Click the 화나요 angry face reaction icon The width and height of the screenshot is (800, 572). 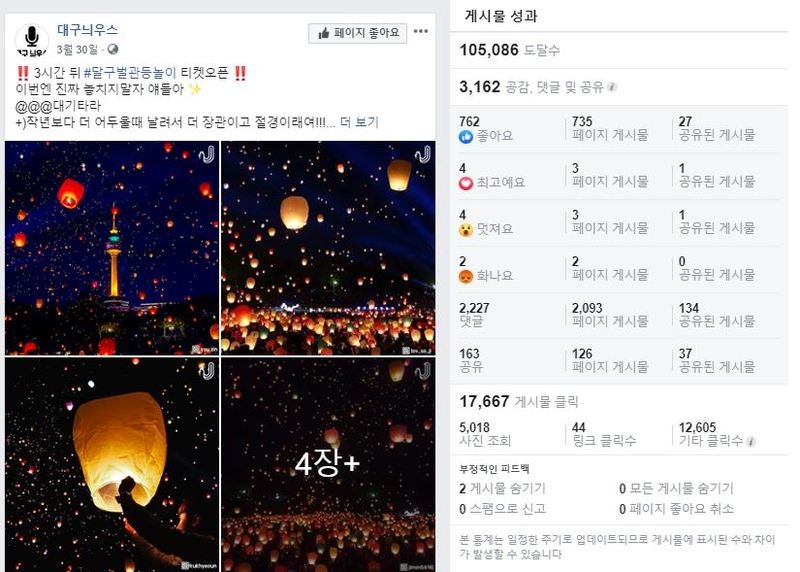pos(466,276)
